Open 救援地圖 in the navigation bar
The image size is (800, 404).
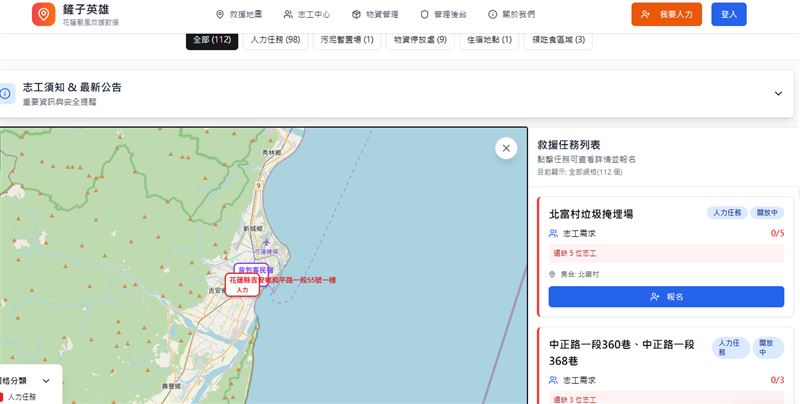[x=239, y=14]
